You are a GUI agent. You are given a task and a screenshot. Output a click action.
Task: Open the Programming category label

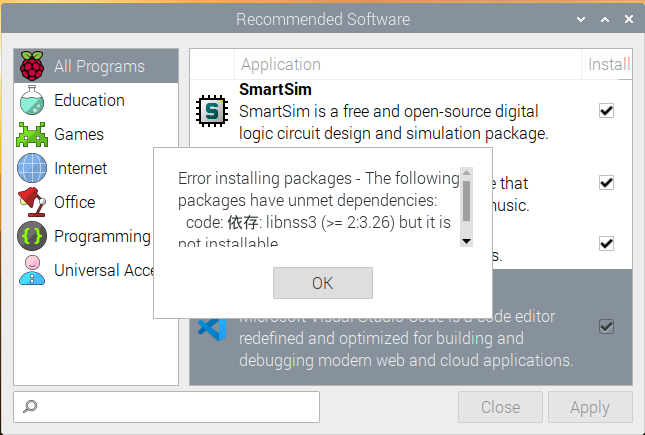(x=102, y=237)
